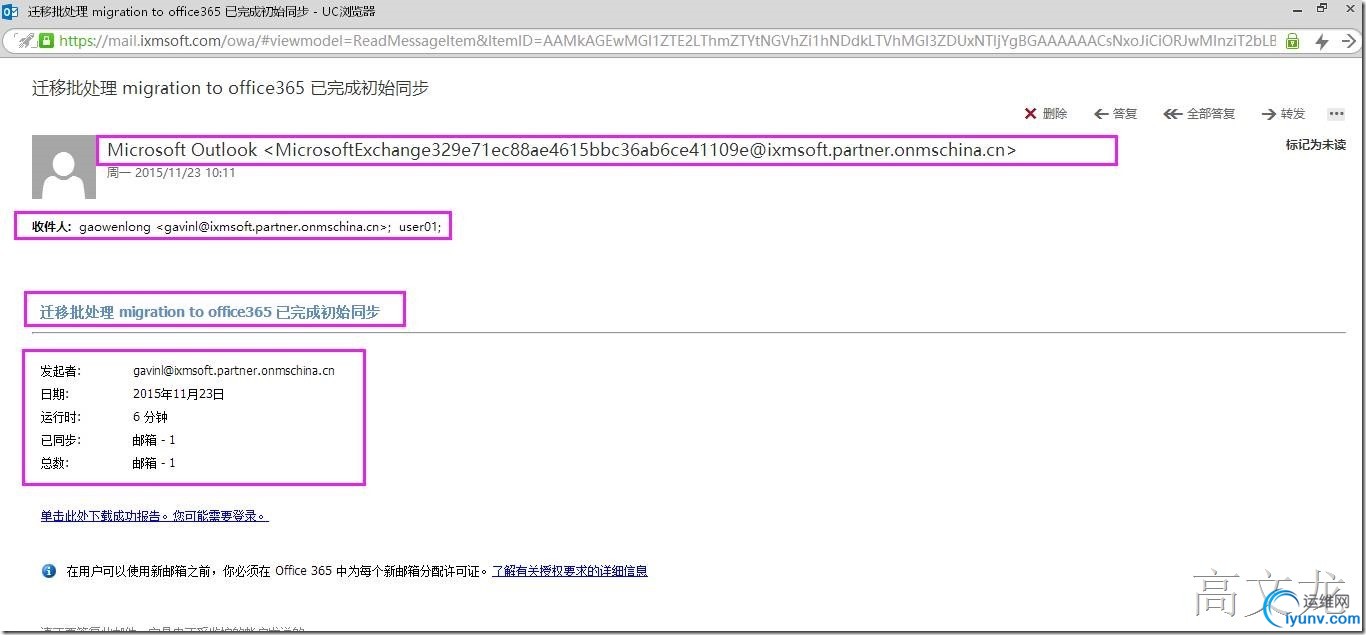Click the sender's avatar placeholder picture
This screenshot has width=1366, height=635.
64,166
